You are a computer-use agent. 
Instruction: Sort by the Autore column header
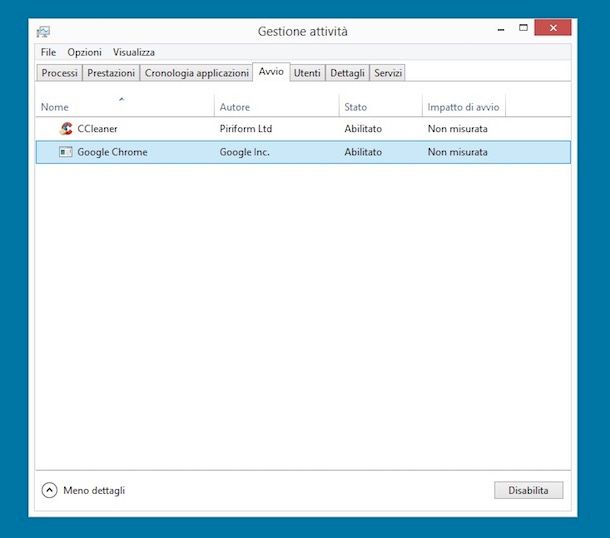pos(277,106)
